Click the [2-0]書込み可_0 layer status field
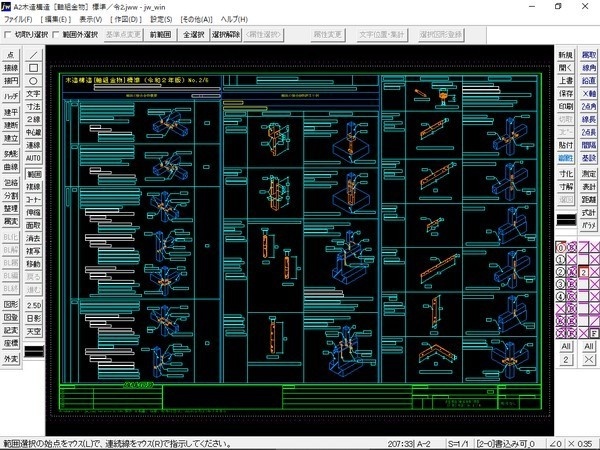Viewport: 600px width, 450px height. click(506, 444)
